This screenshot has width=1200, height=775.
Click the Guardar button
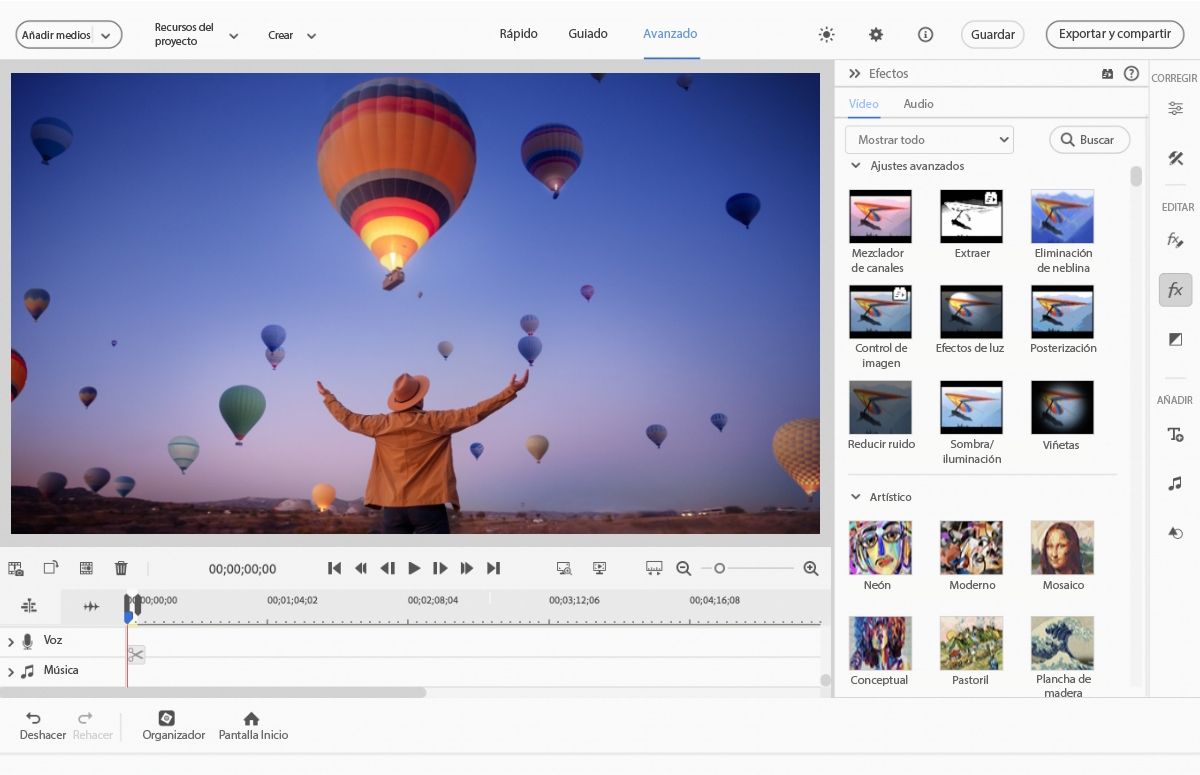(x=992, y=35)
